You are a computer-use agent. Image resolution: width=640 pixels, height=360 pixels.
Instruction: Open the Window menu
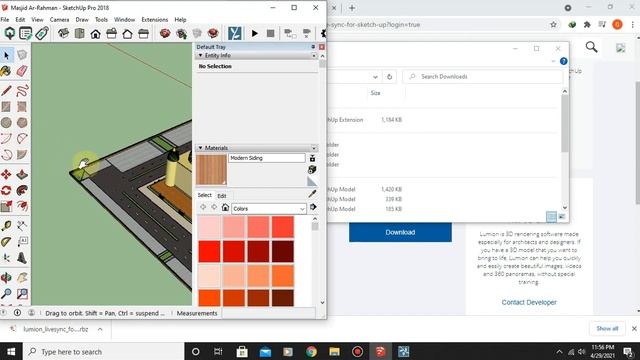click(x=124, y=20)
